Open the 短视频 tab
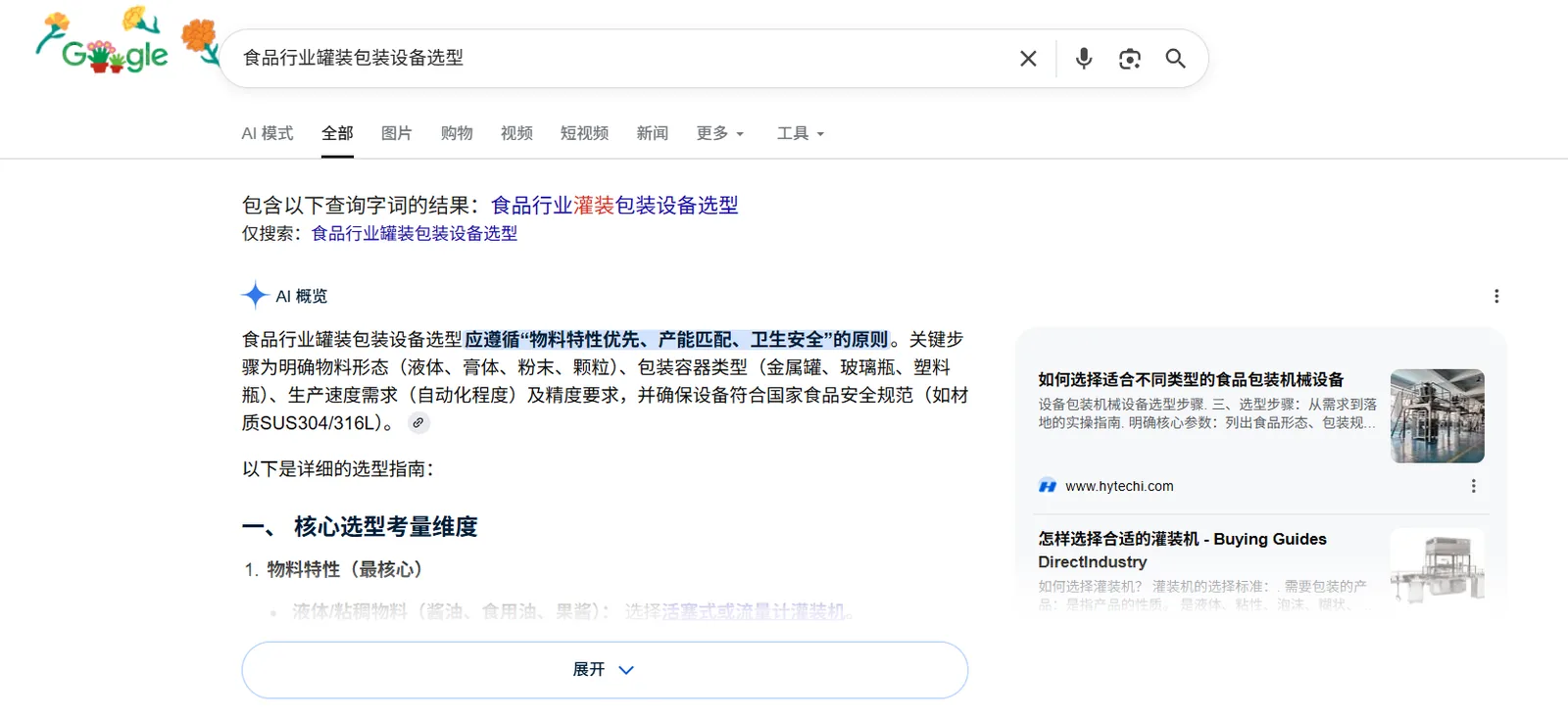The width and height of the screenshot is (1568, 719). (585, 133)
